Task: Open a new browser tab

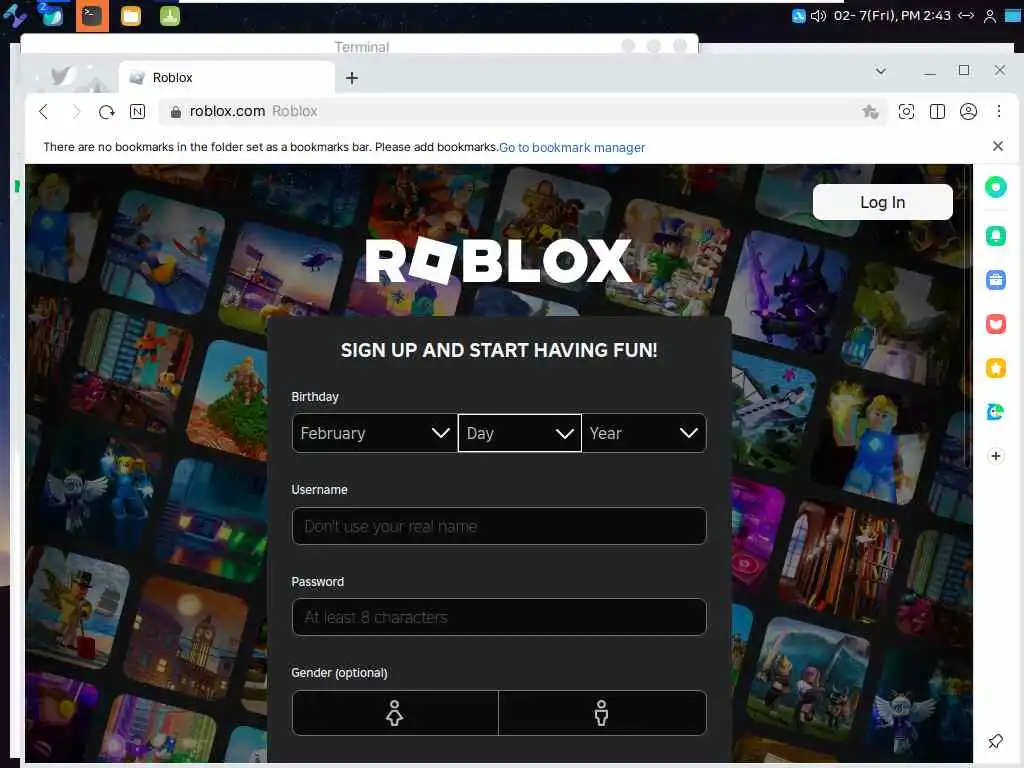Action: point(351,78)
